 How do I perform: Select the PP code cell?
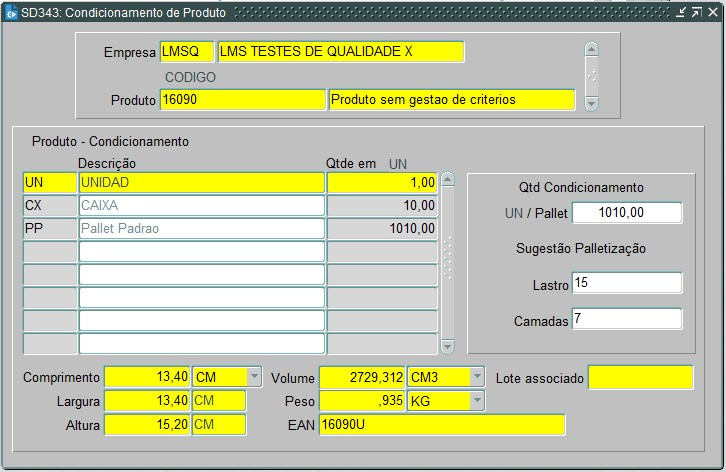(x=50, y=228)
